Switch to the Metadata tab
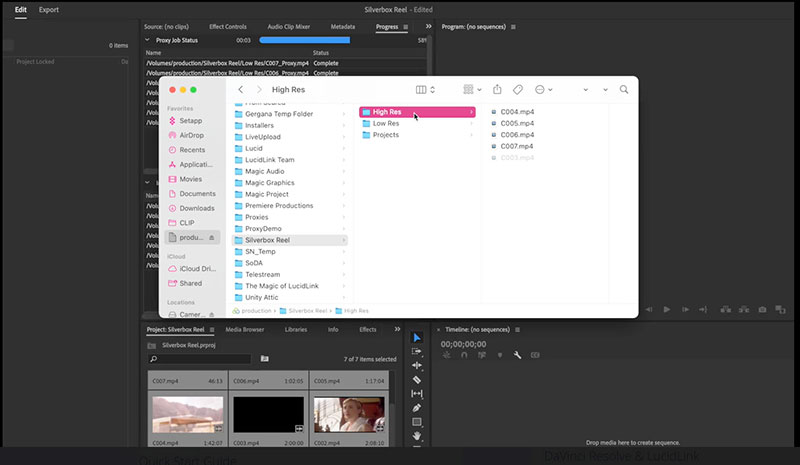The image size is (800, 465). pyautogui.click(x=343, y=27)
